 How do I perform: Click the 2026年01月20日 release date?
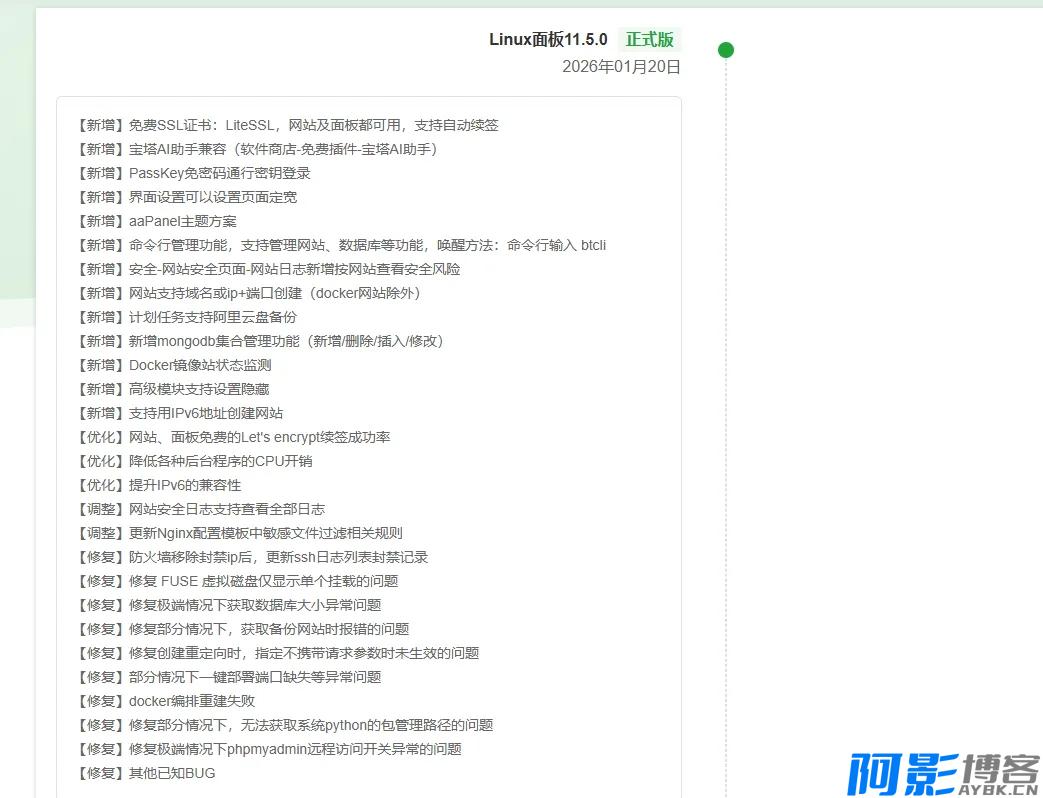(x=621, y=67)
